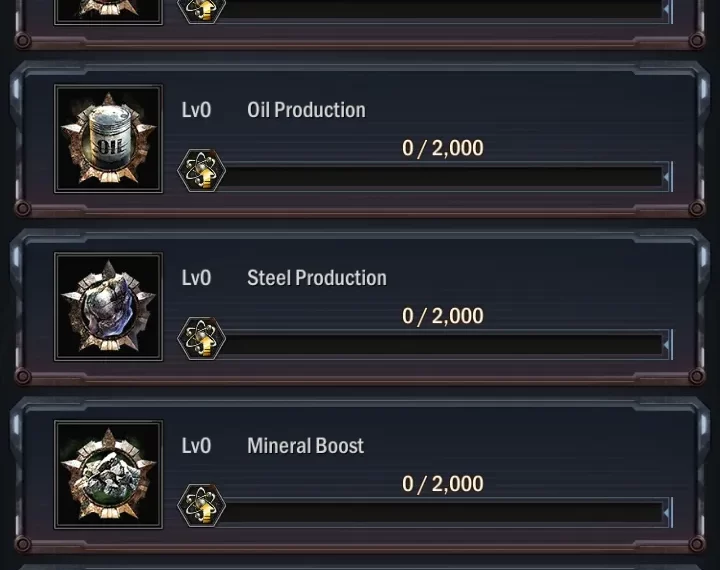
Task: Click the 0 / 2,000 counter for Oil Production
Action: [442, 148]
